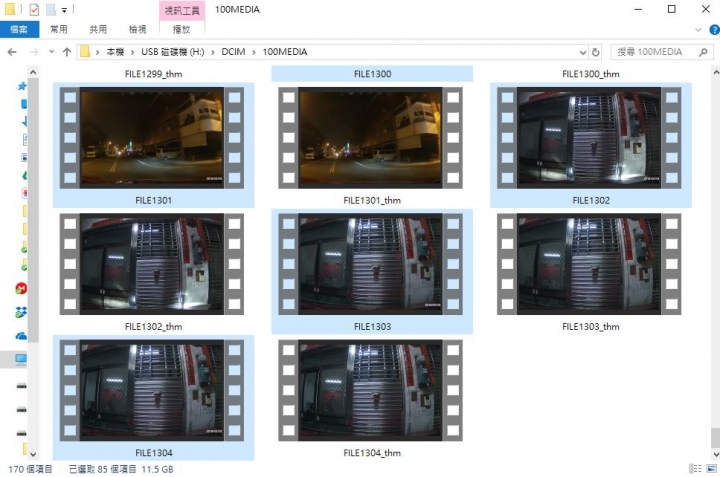
Task: Open the Customize Quick Access Toolbar dropdown
Action: coord(64,10)
